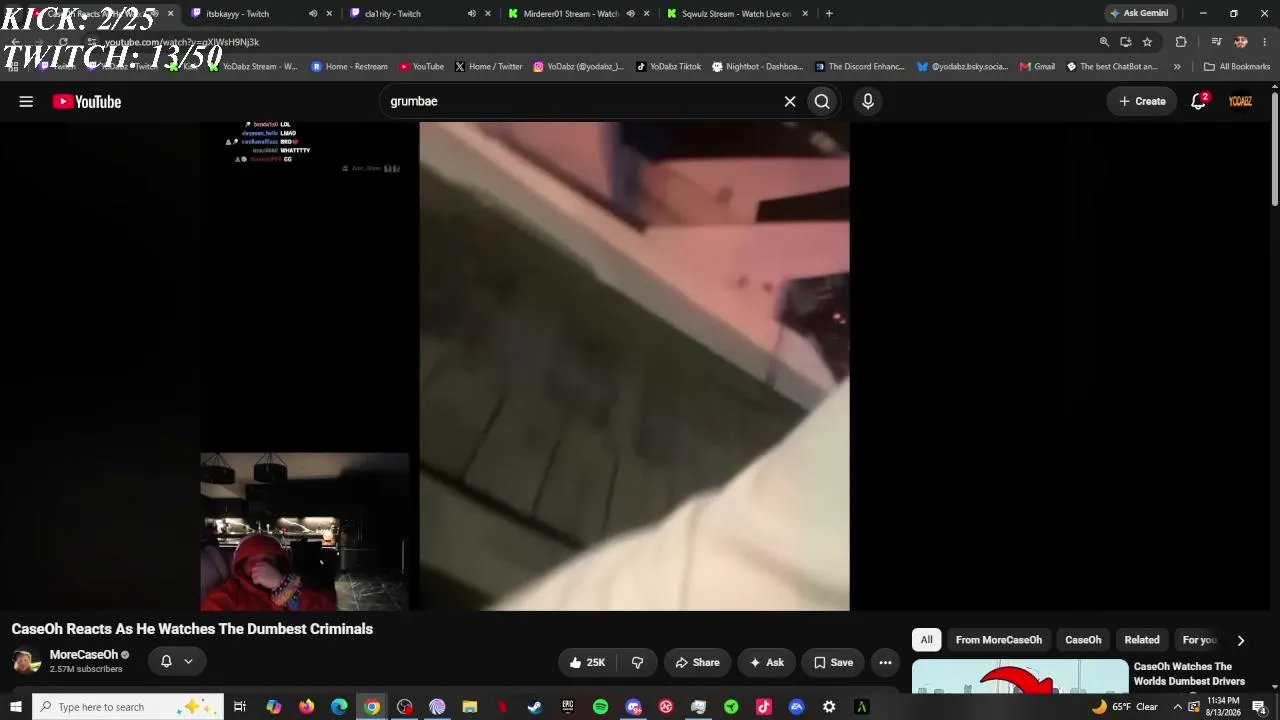
Task: Open the Chrome three-dot menu
Action: (x=1265, y=42)
